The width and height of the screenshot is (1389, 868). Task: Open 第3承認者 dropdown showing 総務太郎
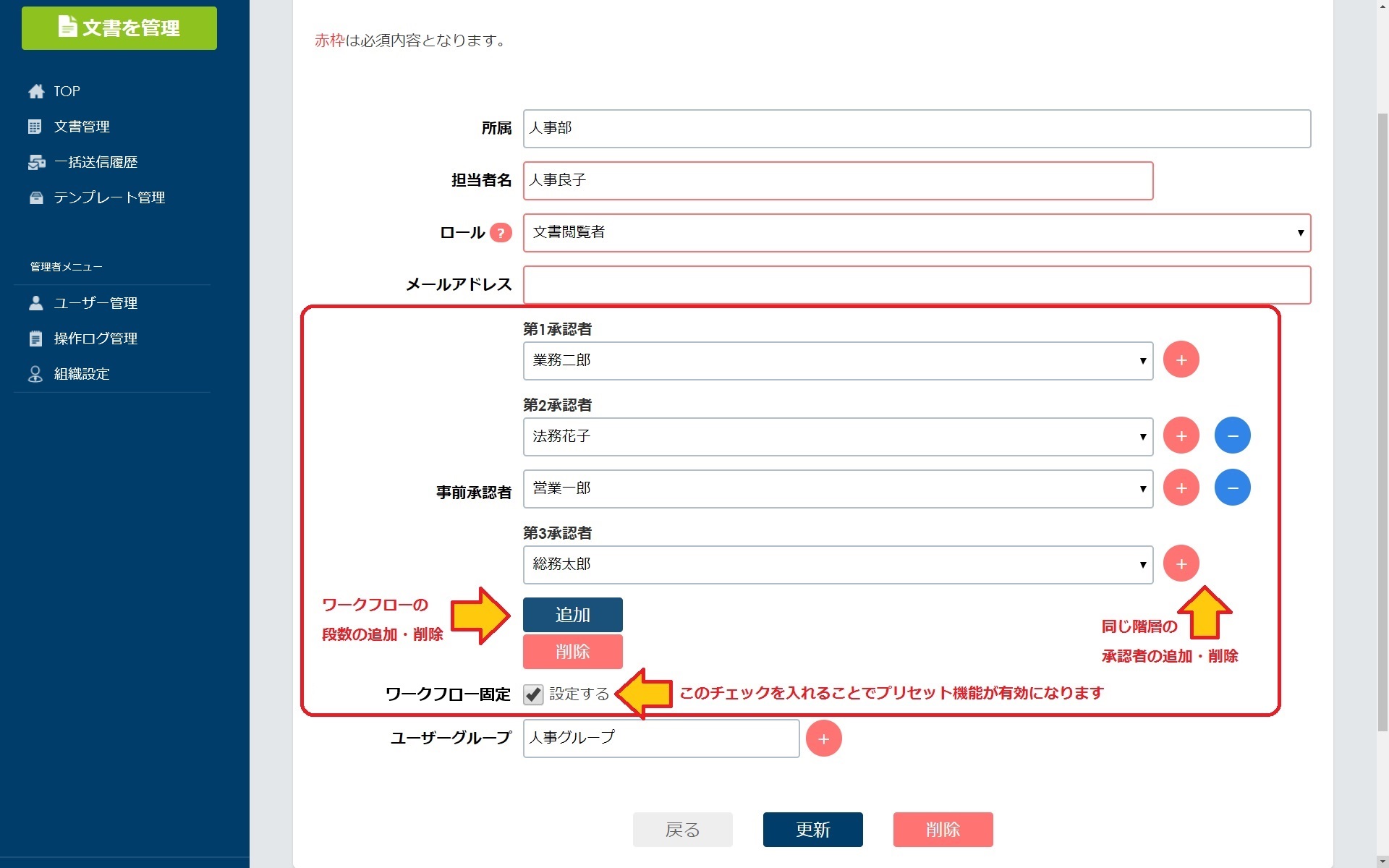point(837,565)
